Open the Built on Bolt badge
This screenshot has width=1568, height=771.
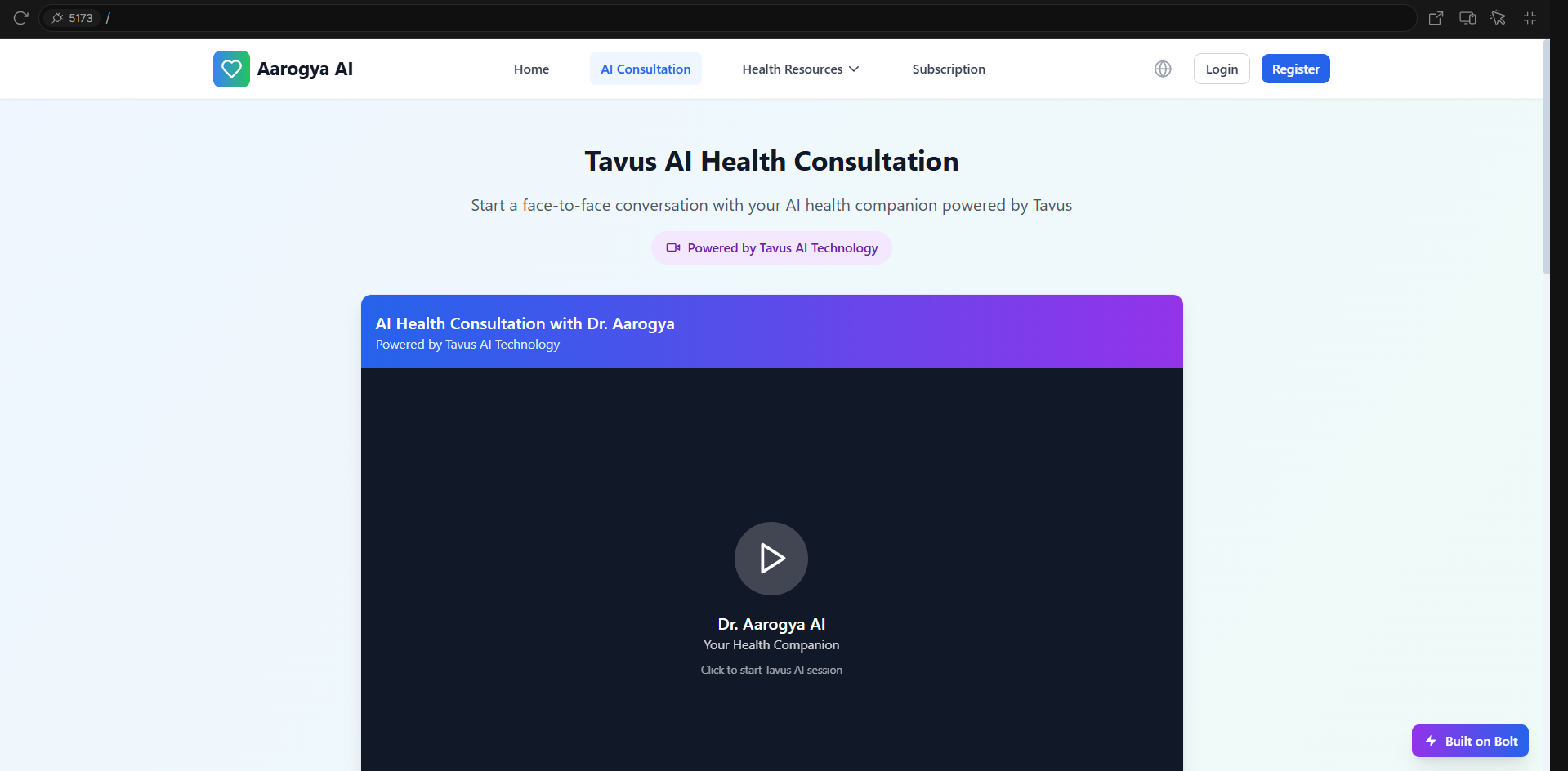[1470, 741]
